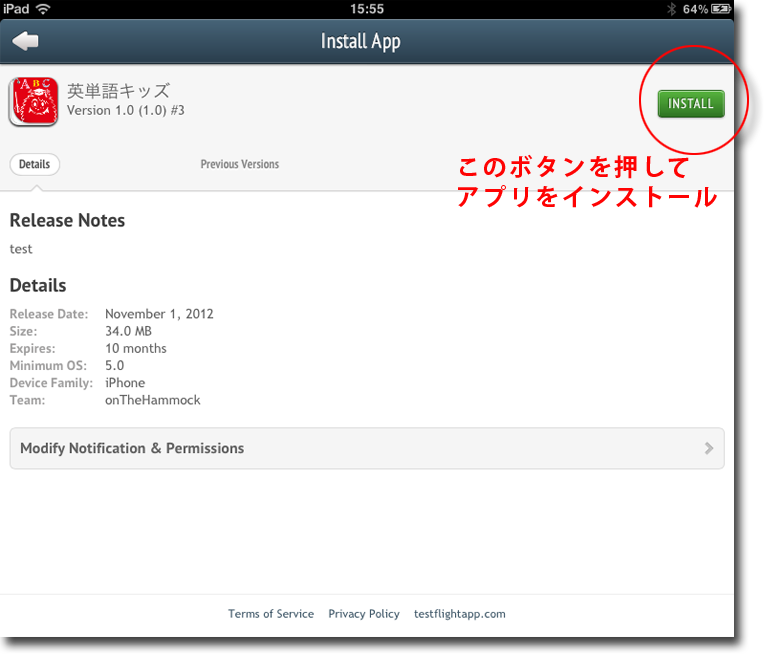The image size is (768, 666).
Task: Tap the onTheHammock team name
Action: coord(152,400)
